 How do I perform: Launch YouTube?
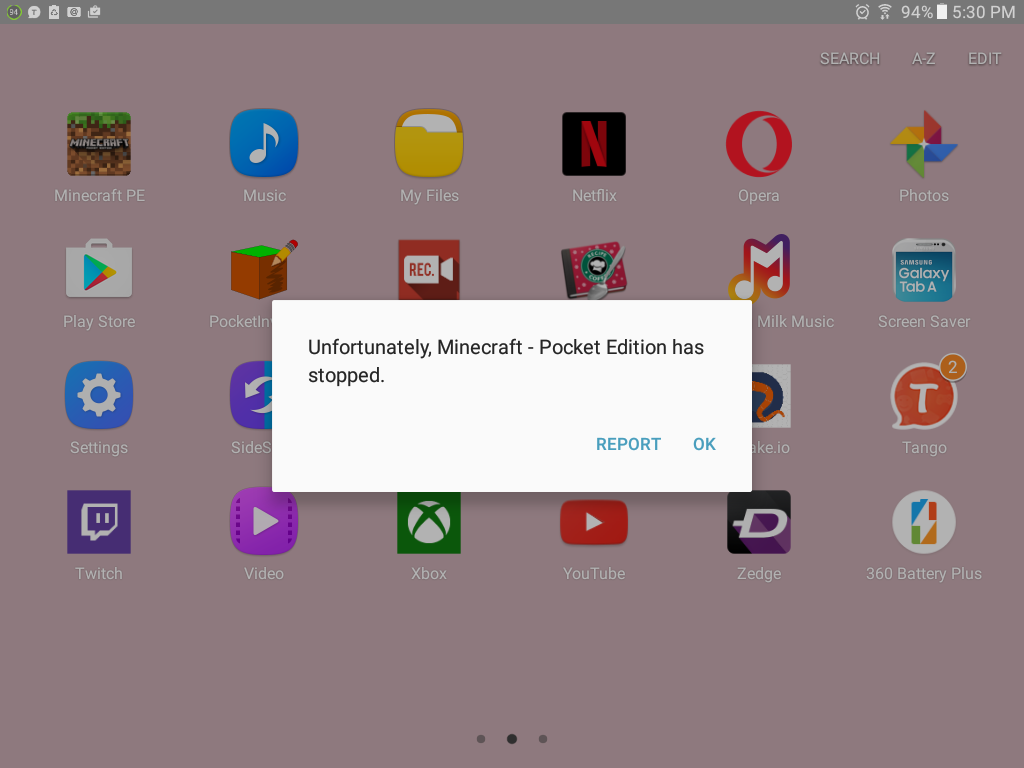594,522
